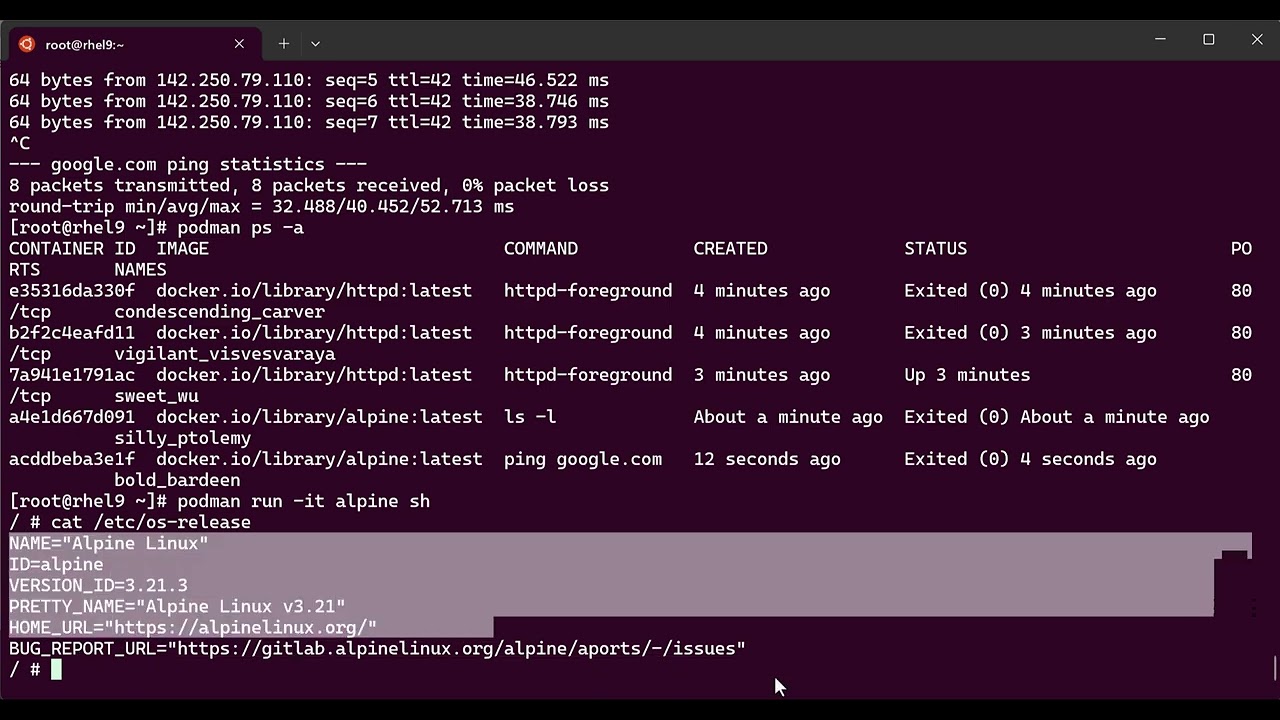This screenshot has height=720, width=1280.
Task: Click the ID=alpine line
Action: [56, 564]
